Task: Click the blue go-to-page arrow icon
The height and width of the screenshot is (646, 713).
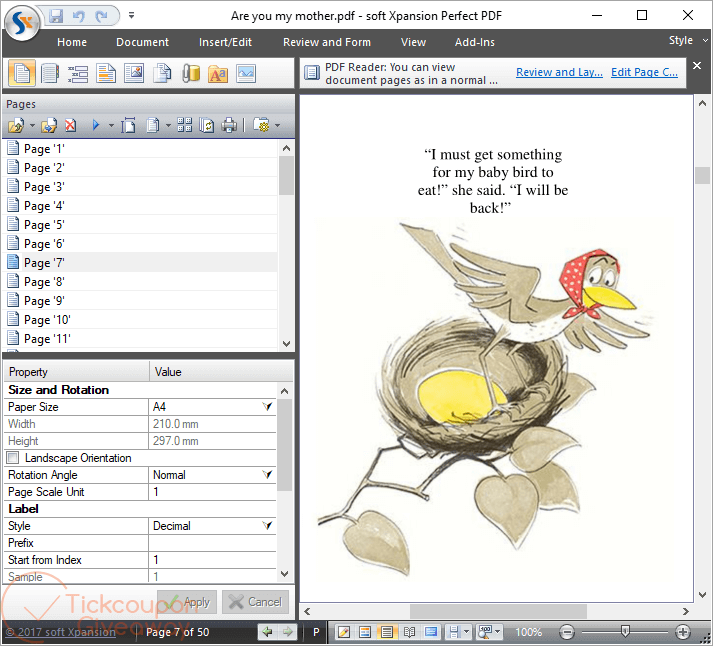Action: click(95, 125)
